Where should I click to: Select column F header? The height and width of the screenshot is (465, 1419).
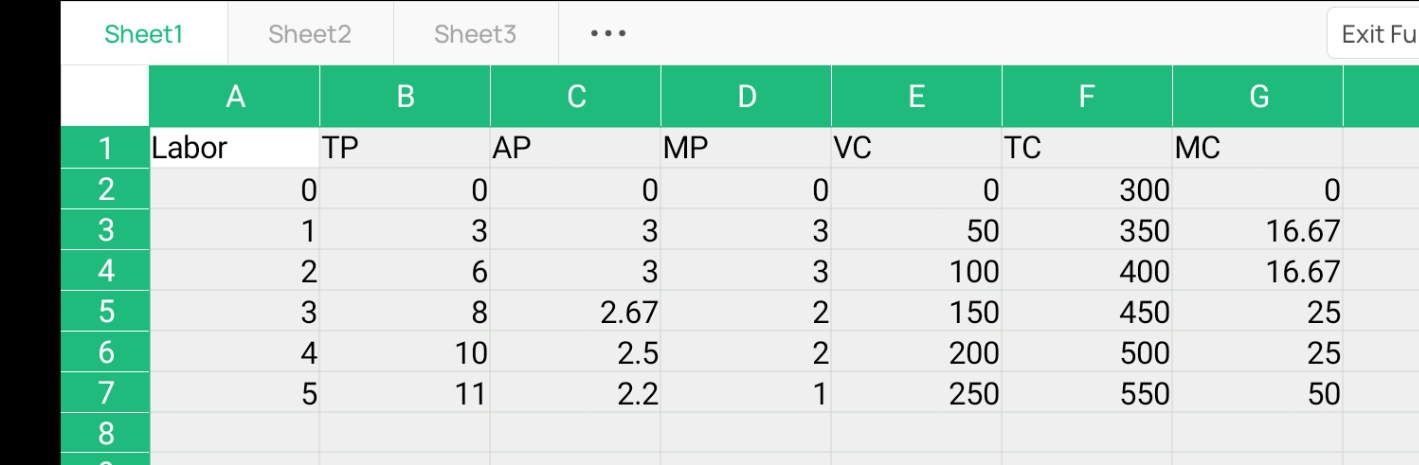pyautogui.click(x=1087, y=97)
